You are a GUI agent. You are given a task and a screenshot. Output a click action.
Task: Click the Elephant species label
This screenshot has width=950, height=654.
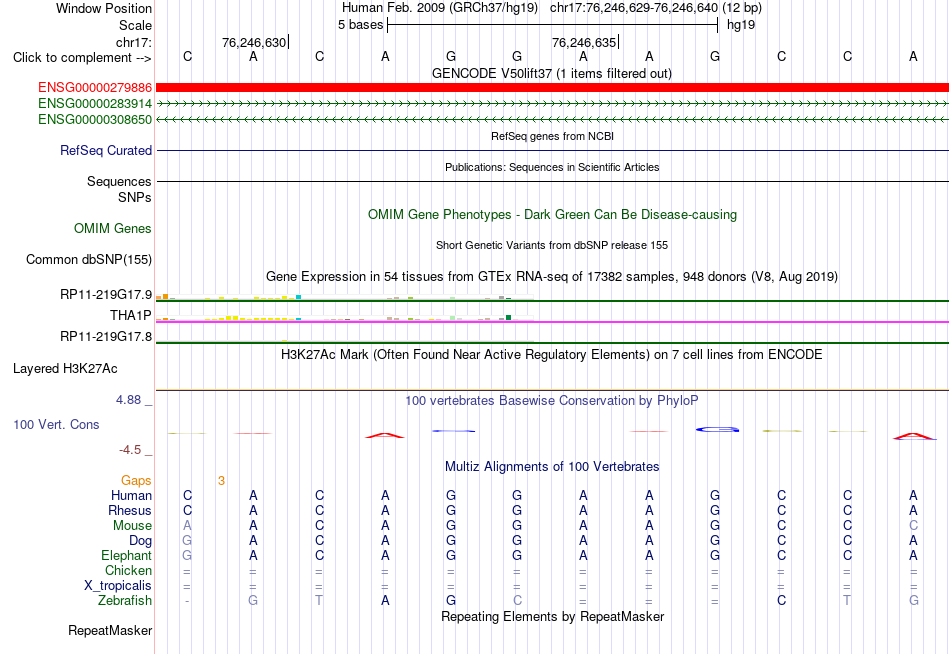click(126, 556)
